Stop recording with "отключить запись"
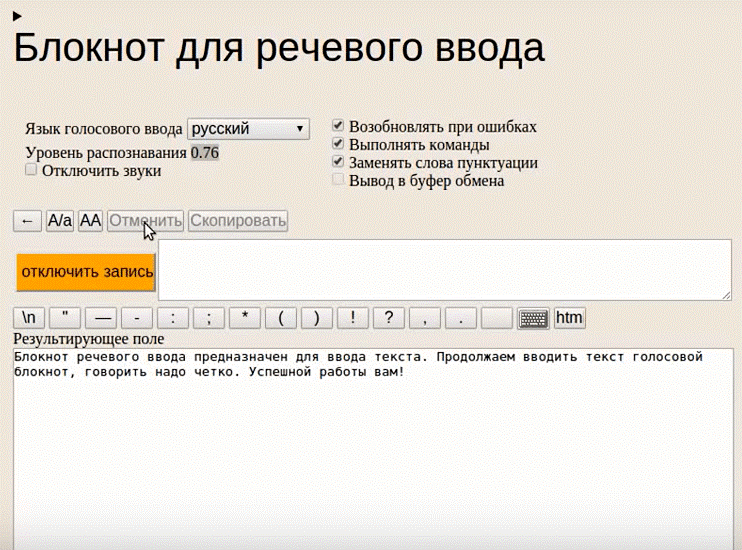 [86, 272]
